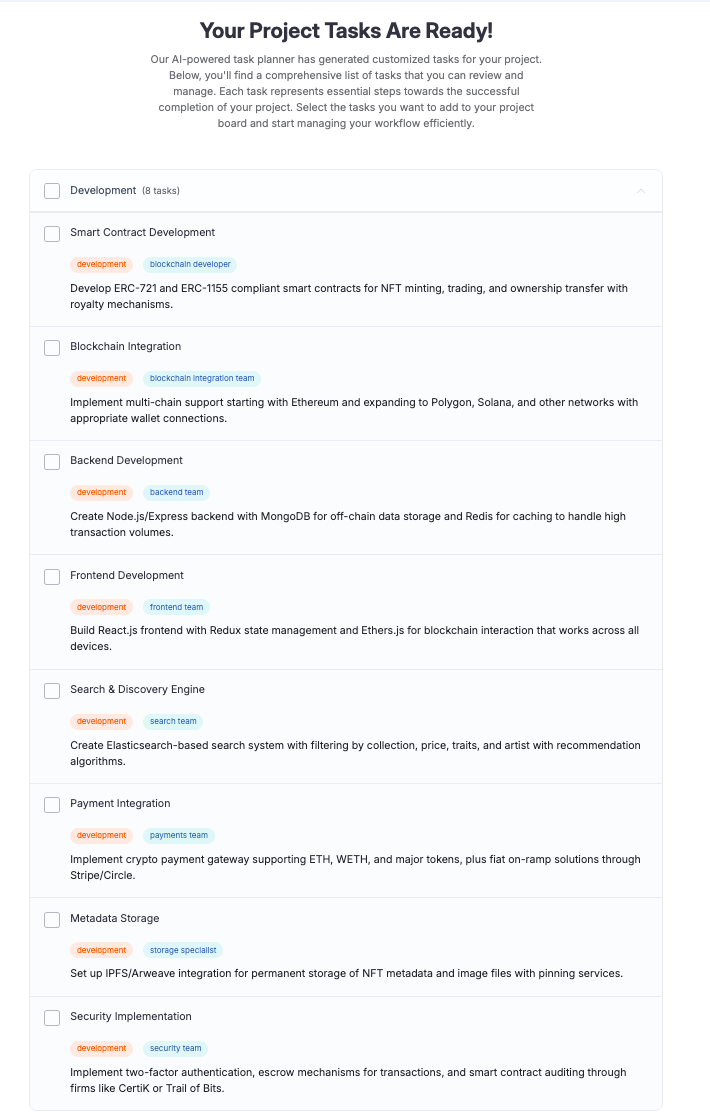Screen dimensions: 710x1114
Task: Check the Frontend Development task box
Action: click(52, 576)
